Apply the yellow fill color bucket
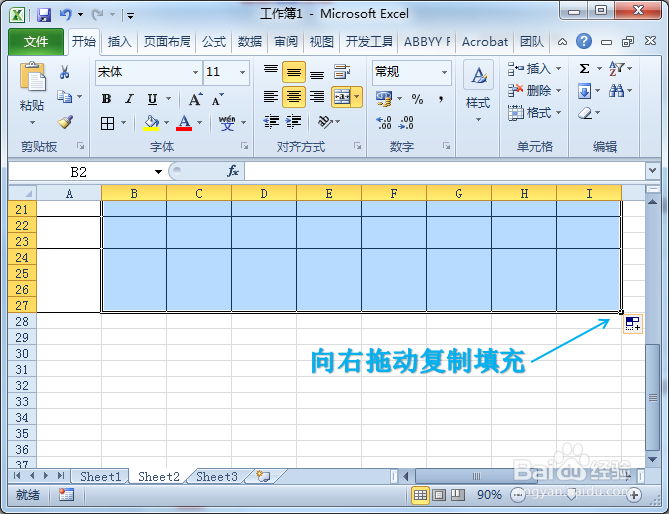669x514 pixels. [151, 123]
